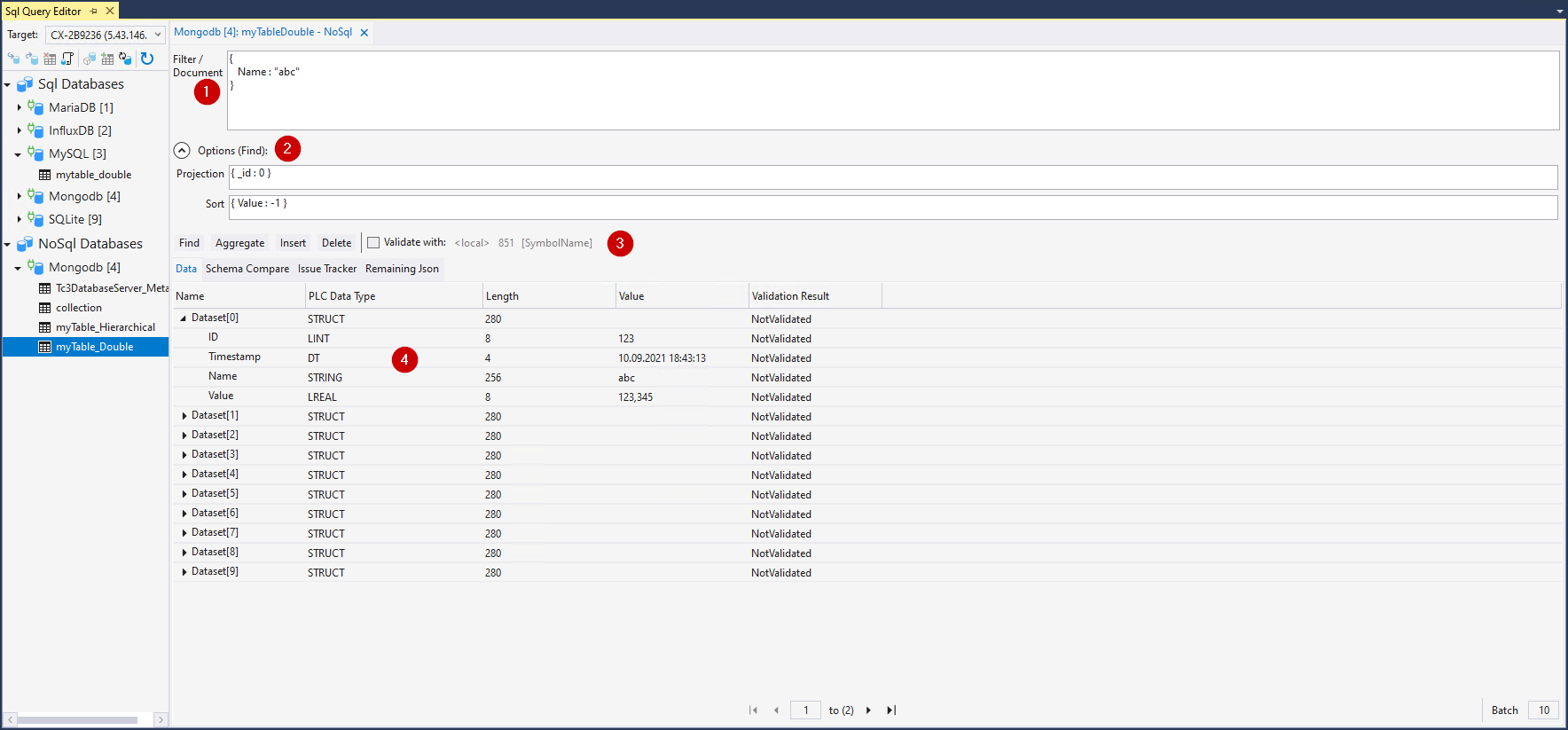Click the [SymbolName] validate field

pyautogui.click(x=557, y=243)
